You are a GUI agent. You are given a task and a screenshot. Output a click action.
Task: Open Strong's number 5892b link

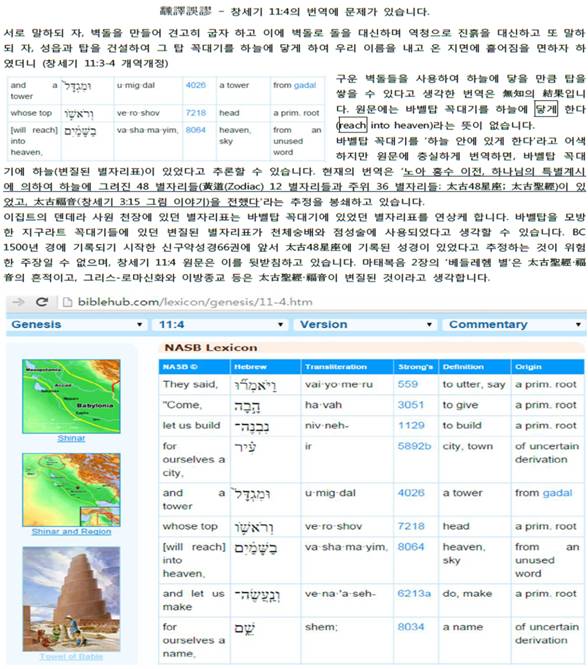[x=414, y=446]
